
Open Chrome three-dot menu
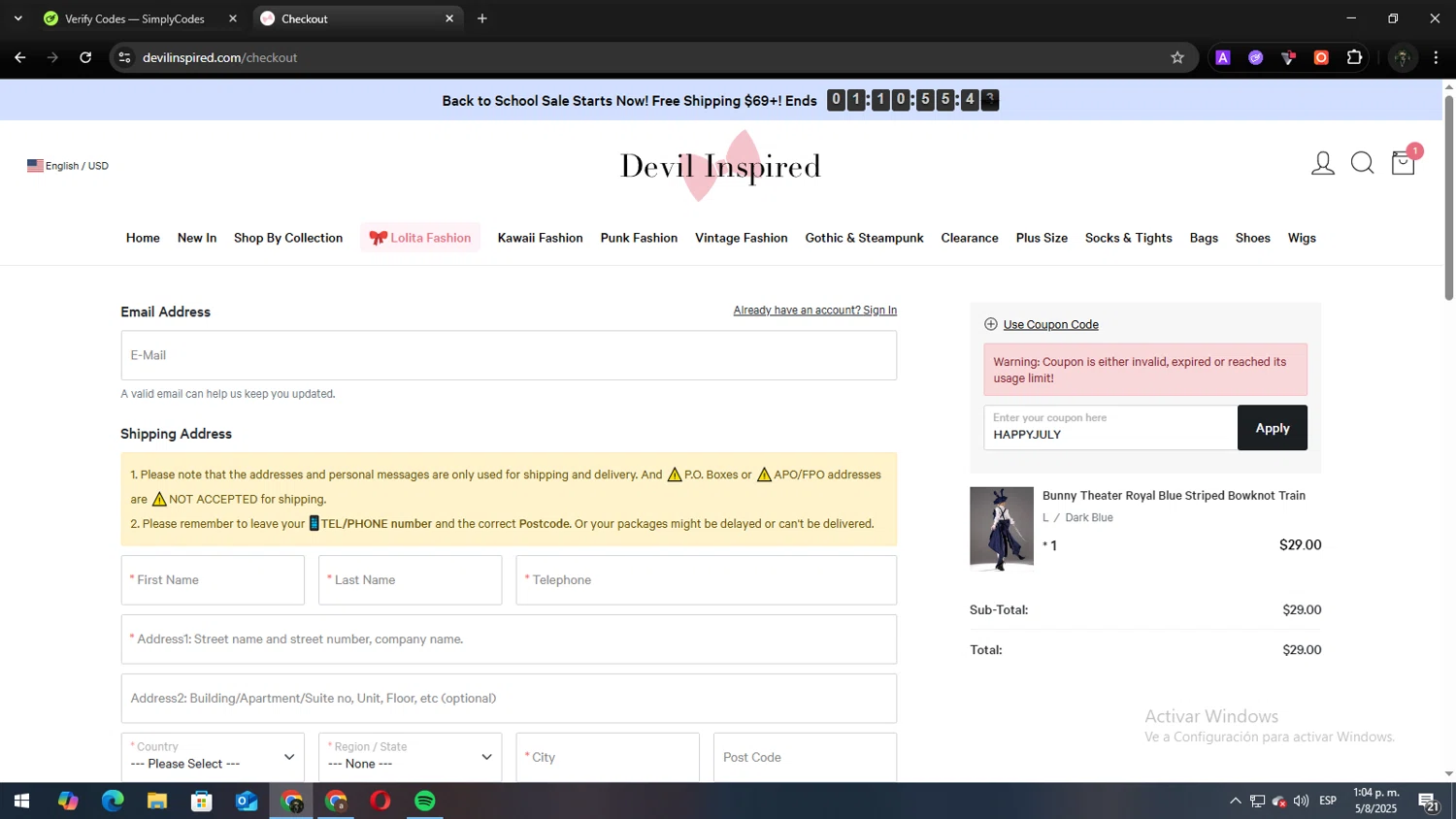pos(1436,57)
